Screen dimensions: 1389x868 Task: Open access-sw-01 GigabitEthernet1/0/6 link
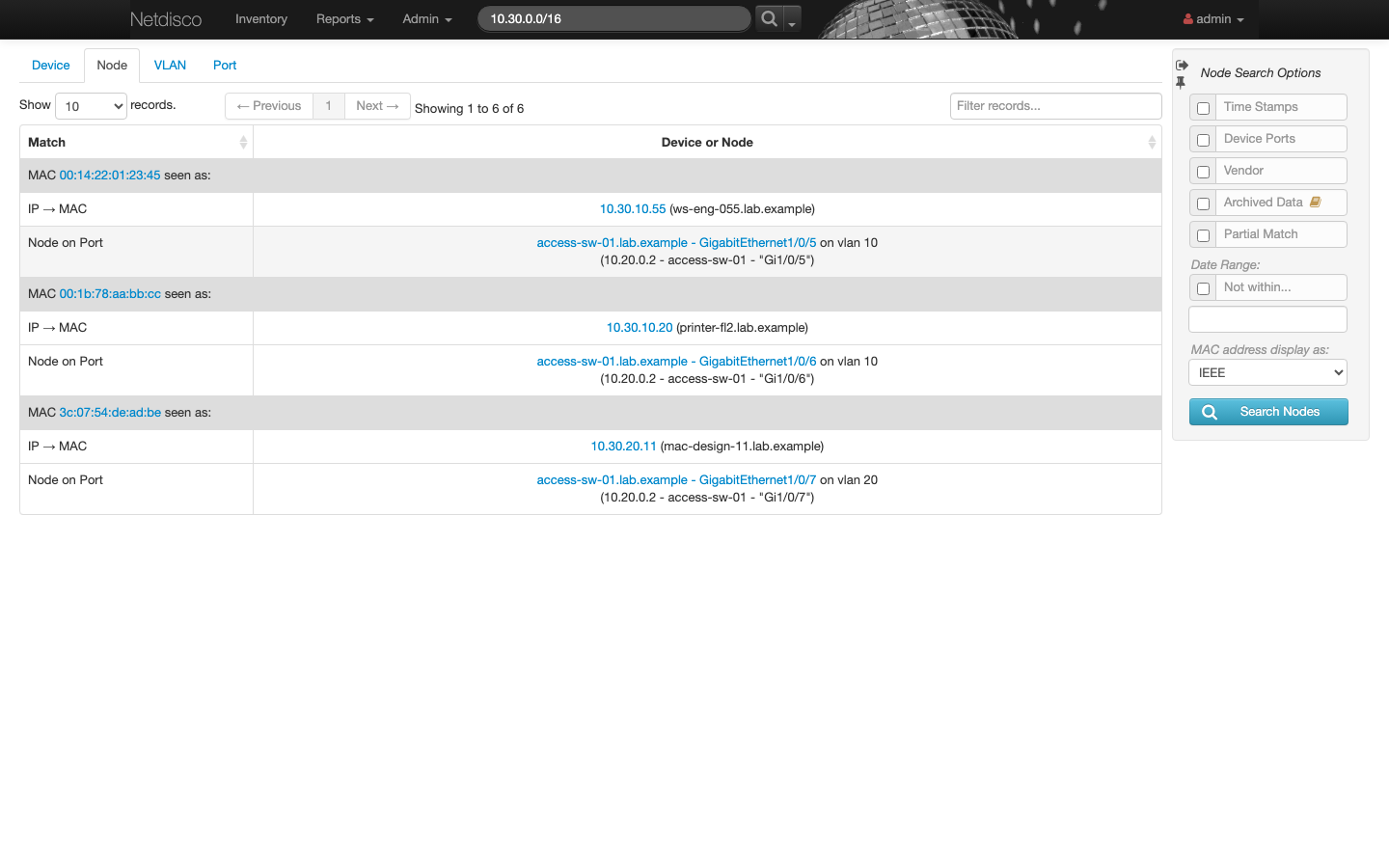(x=676, y=362)
